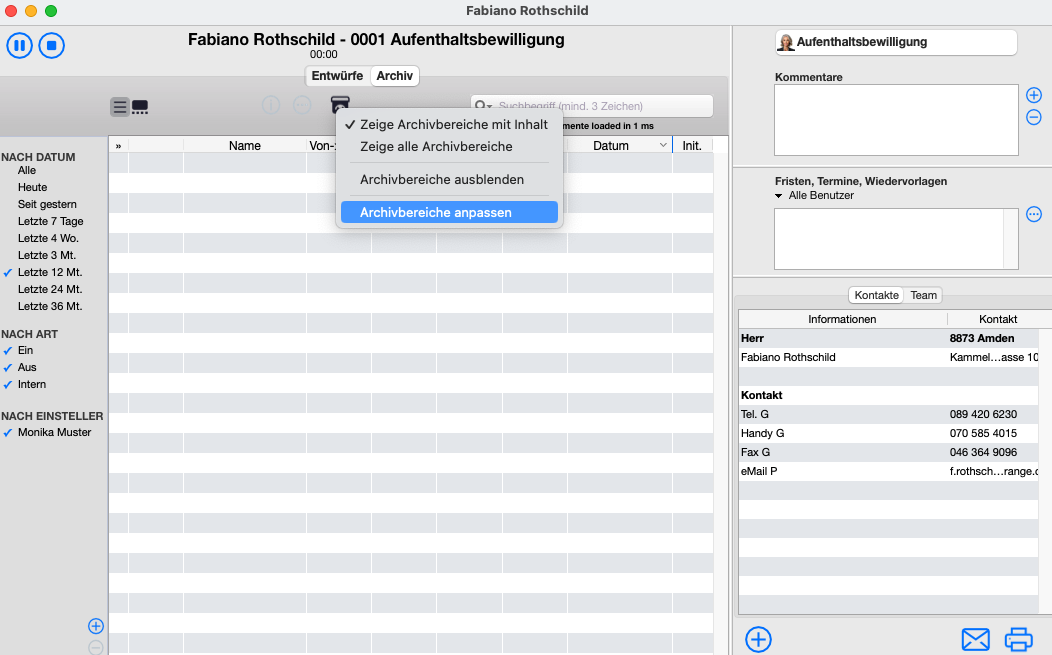Switch to the Entwürfe tab
This screenshot has width=1052, height=655.
(x=337, y=76)
